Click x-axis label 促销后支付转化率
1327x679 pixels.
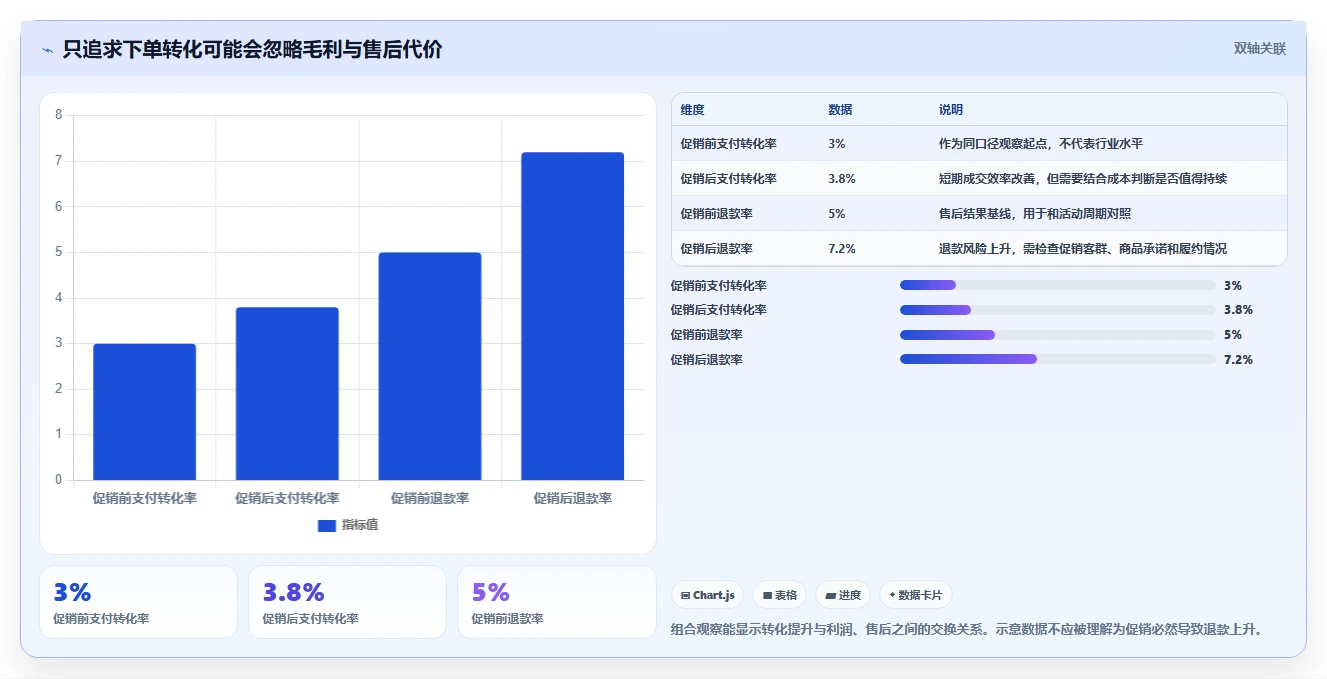[x=287, y=498]
